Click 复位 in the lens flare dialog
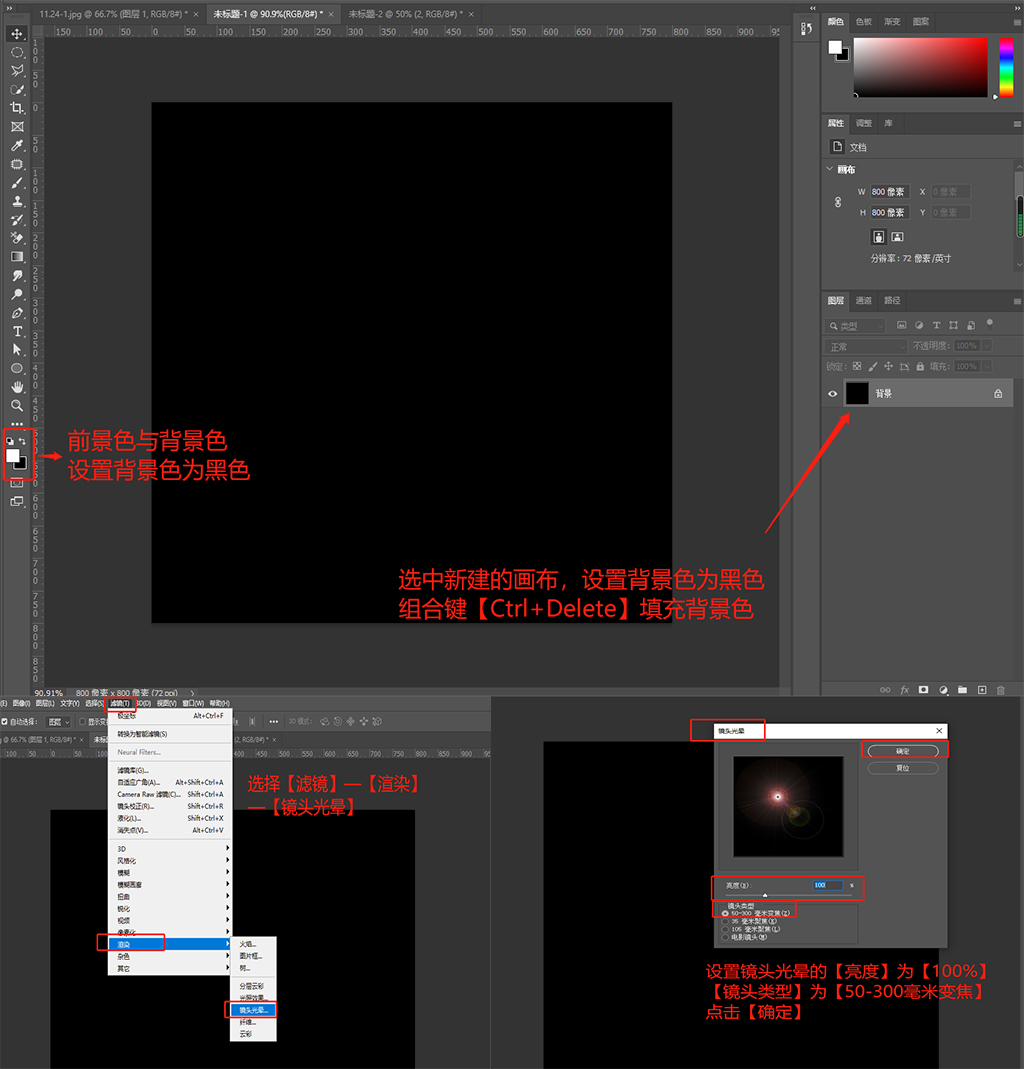This screenshot has width=1024, height=1069. point(903,768)
